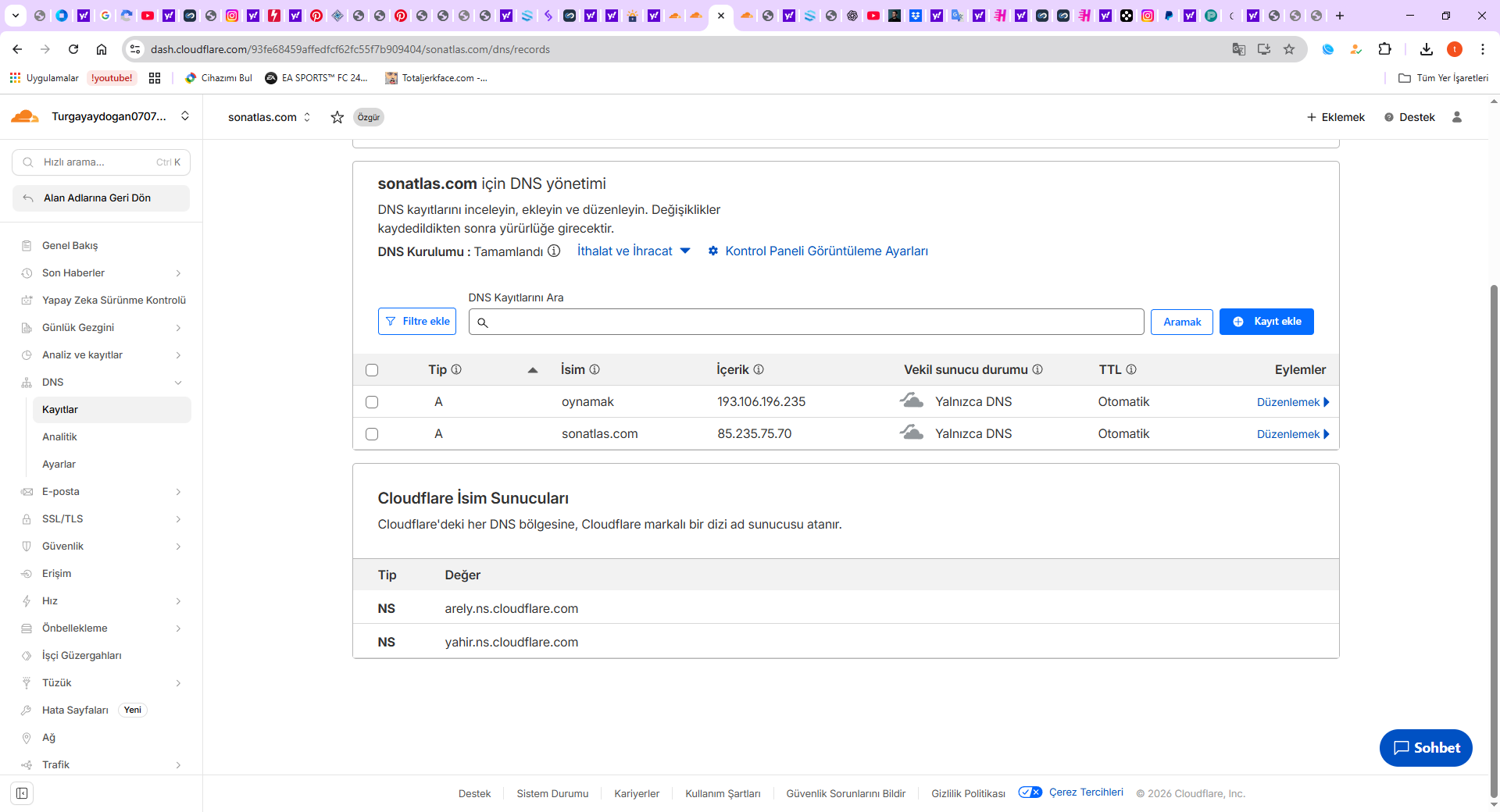Collapse the sidebar with the bottom panel icon
The image size is (1500, 812).
pos(22,793)
